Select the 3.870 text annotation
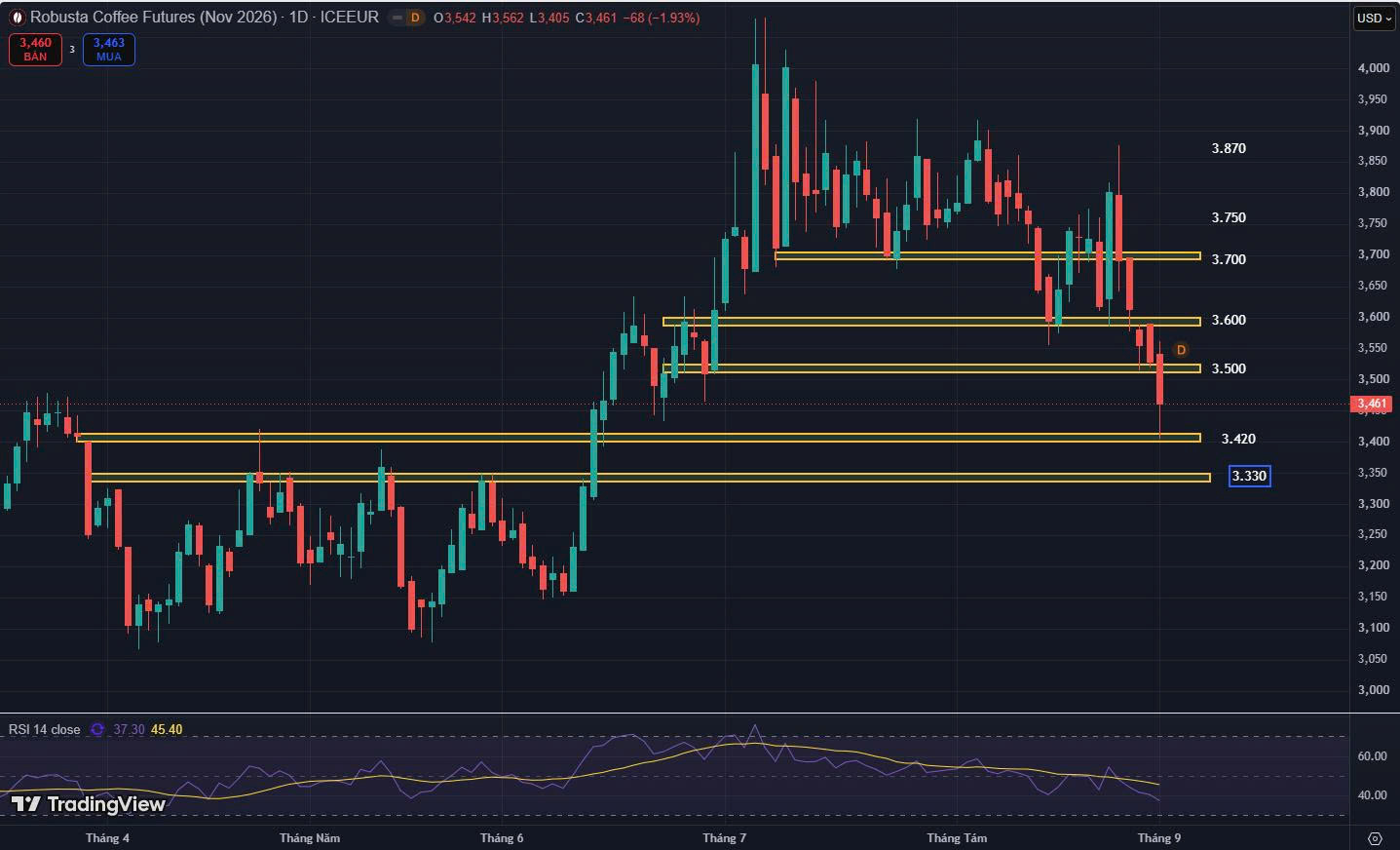Viewport: 1400px width, 850px height. point(1229,148)
